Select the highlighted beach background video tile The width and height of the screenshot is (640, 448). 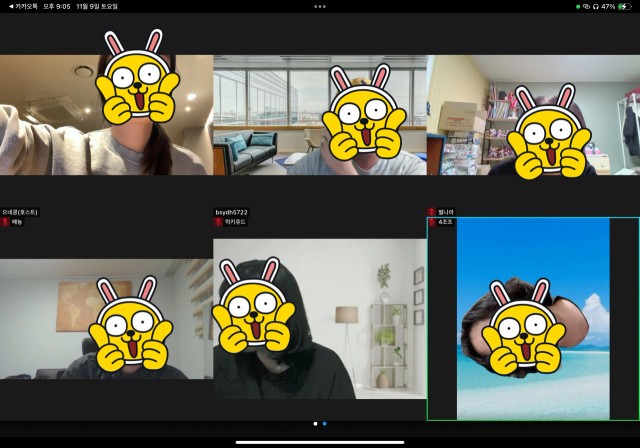pos(533,319)
